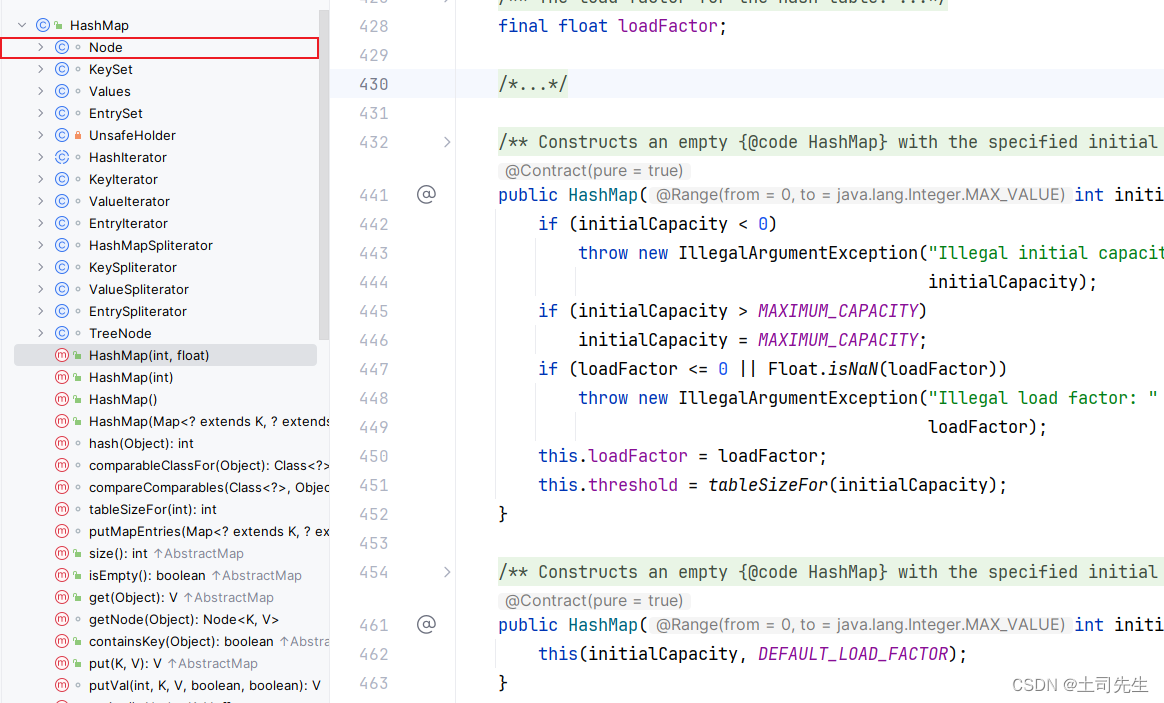Click the method icon beside getNode(Object)
The height and width of the screenshot is (703, 1164).
pyautogui.click(x=62, y=619)
